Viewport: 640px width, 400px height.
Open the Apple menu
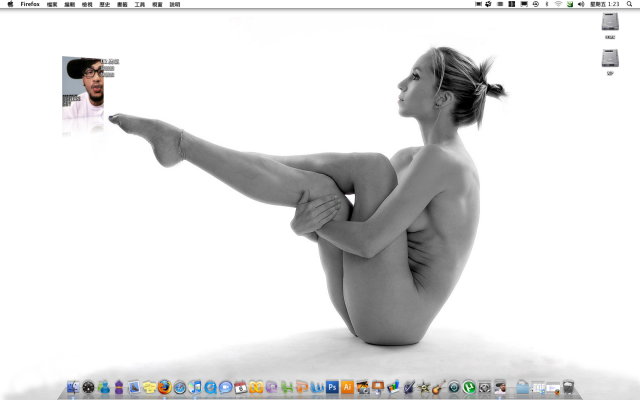point(9,4)
